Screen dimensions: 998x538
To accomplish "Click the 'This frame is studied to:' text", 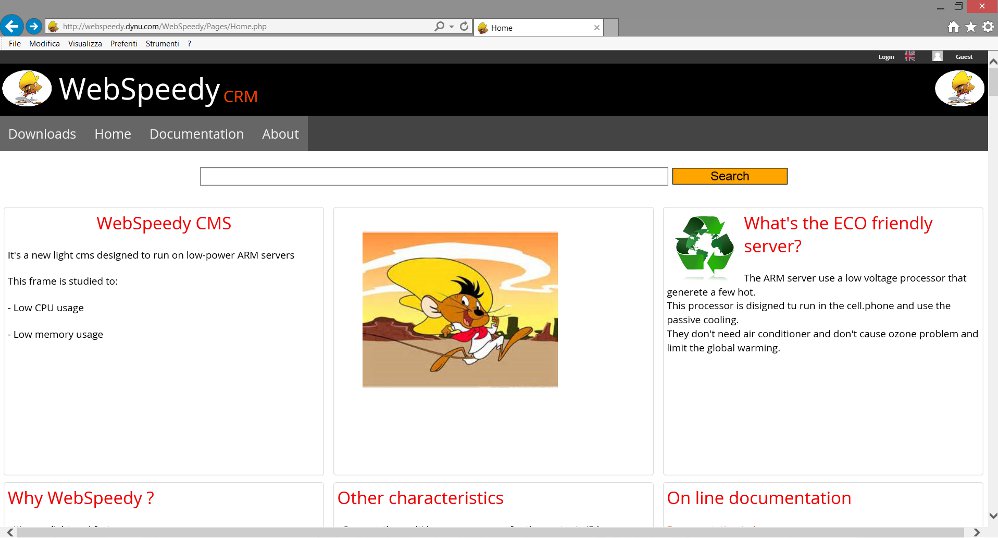I will pyautogui.click(x=62, y=281).
